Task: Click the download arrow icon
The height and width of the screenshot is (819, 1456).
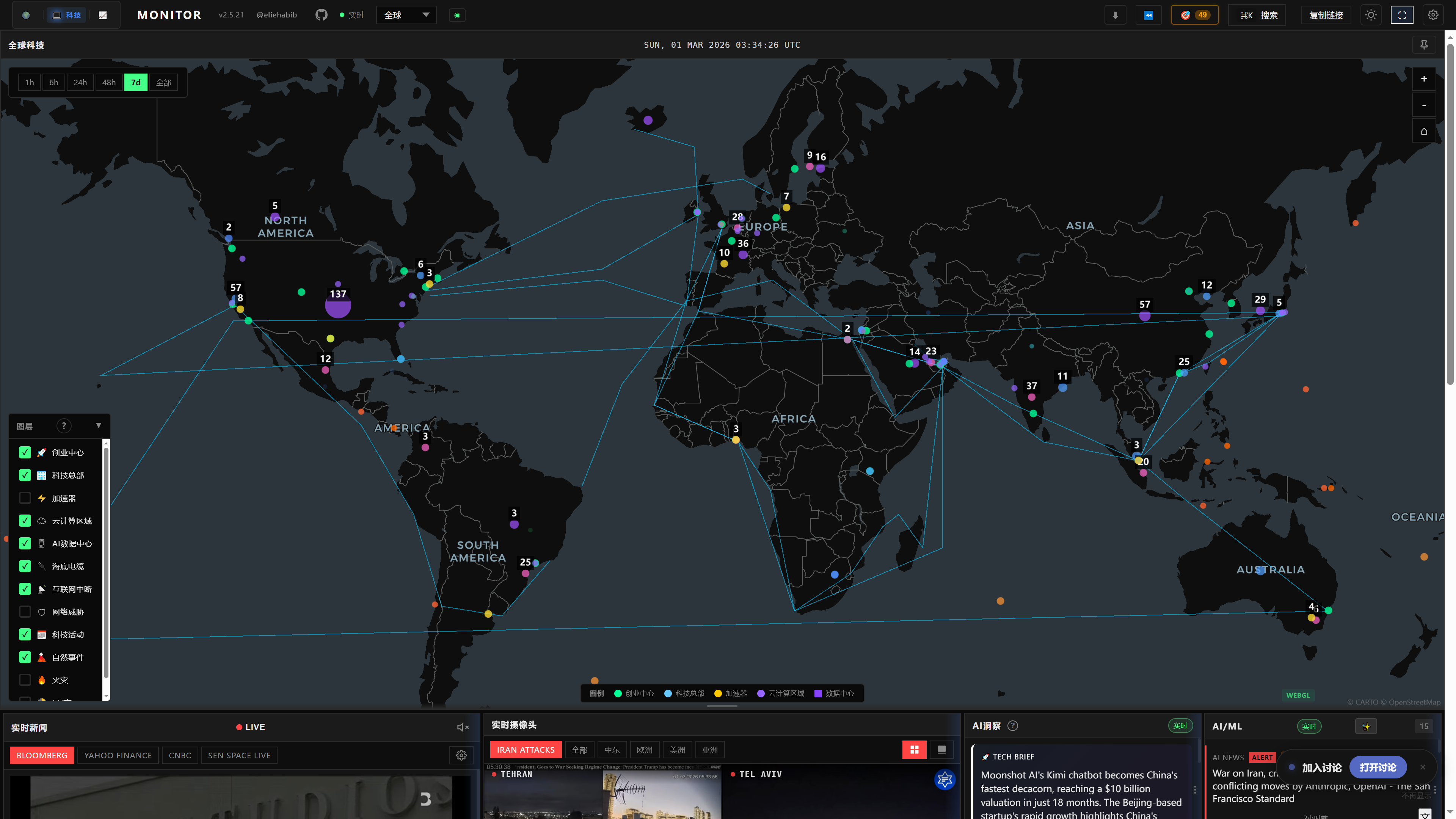Action: (x=1115, y=15)
